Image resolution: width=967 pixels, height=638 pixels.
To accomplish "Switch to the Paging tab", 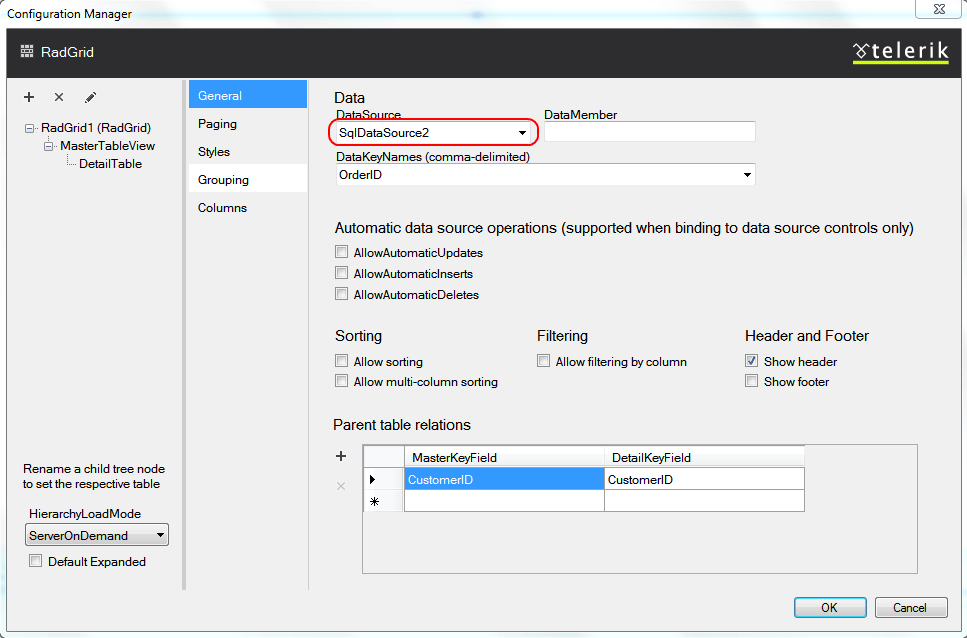I will tap(217, 124).
